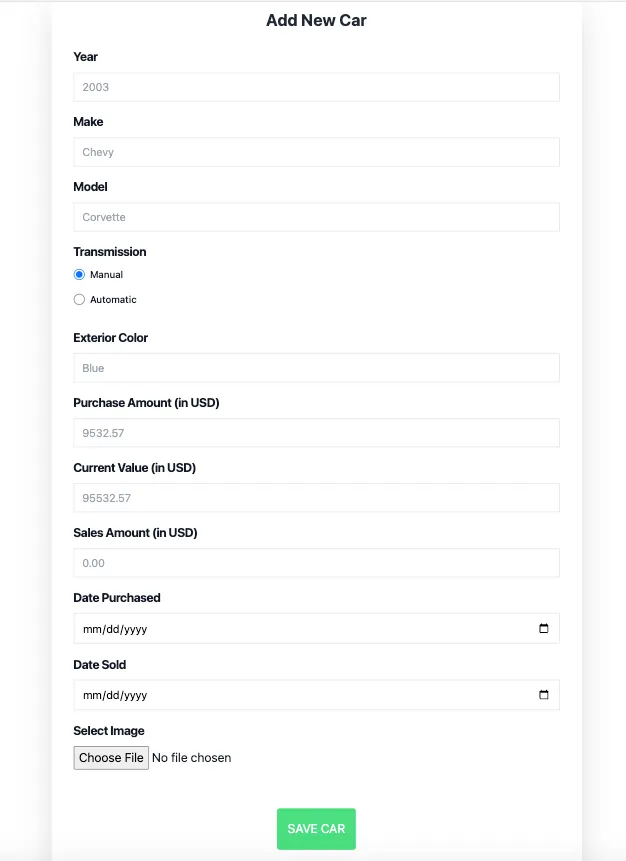The width and height of the screenshot is (626, 861).
Task: Open the Date Sold calendar picker icon
Action: (x=544, y=695)
